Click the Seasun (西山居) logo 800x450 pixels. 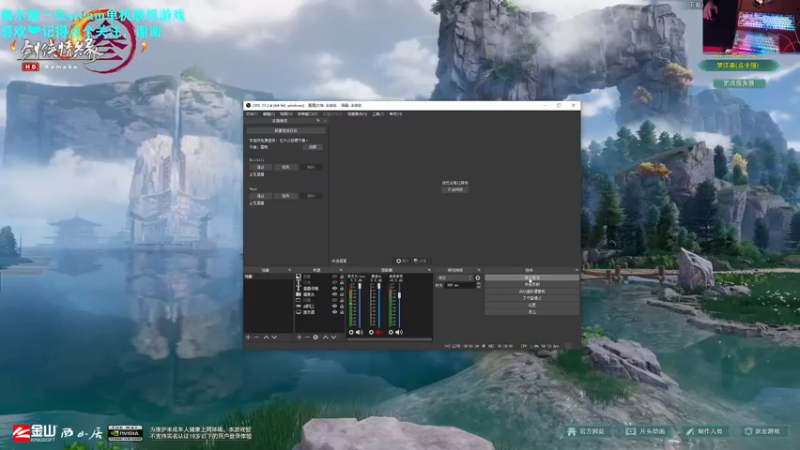pos(82,433)
